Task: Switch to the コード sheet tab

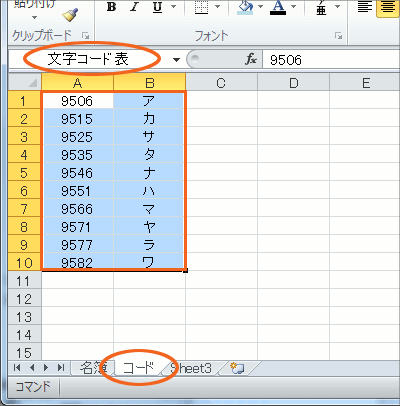Action: (138, 368)
